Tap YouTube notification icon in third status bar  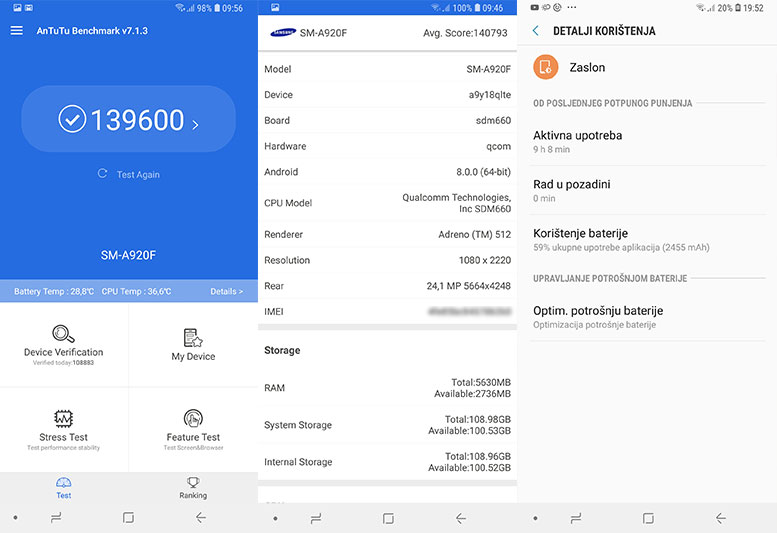coord(535,7)
